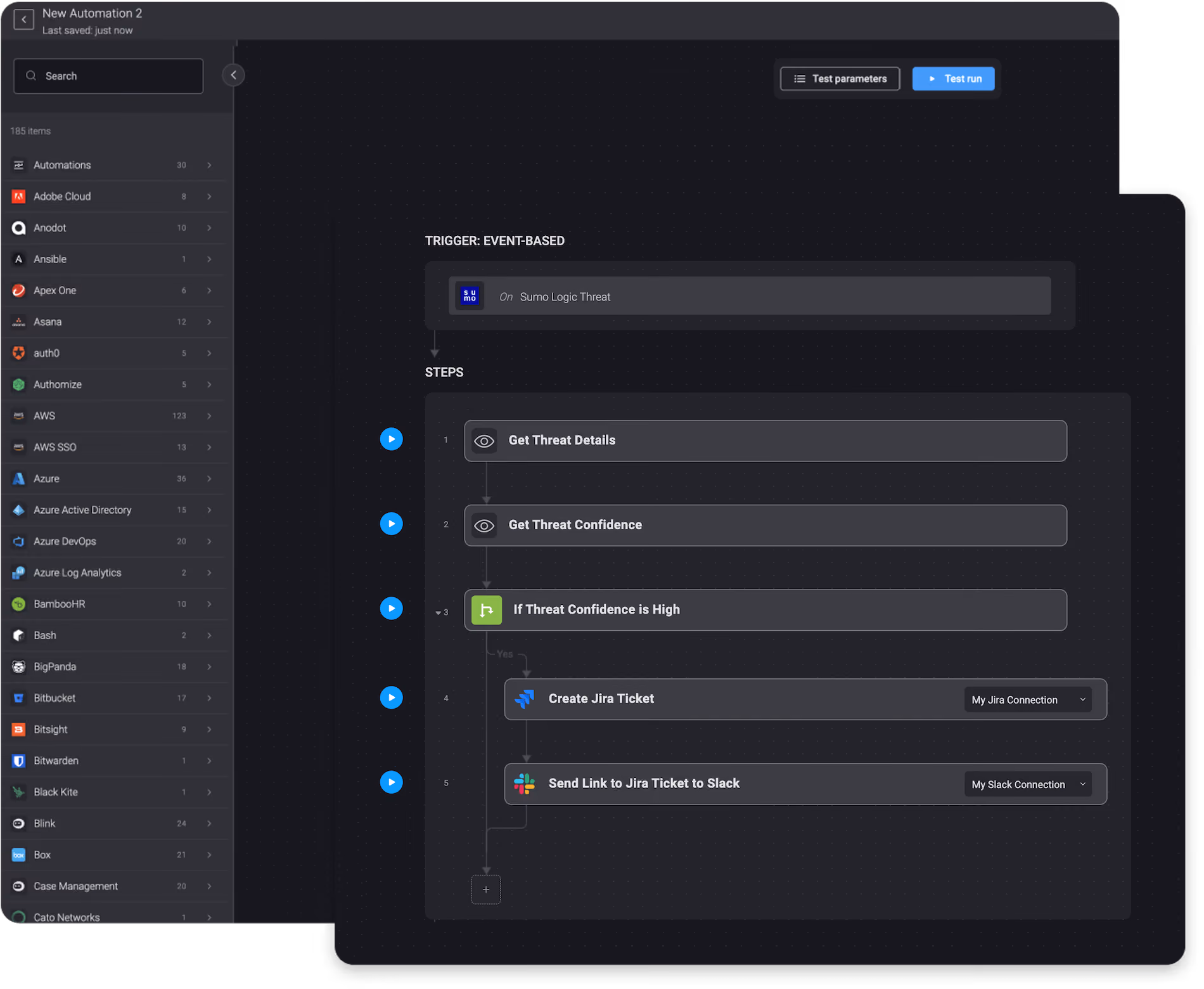Click the Bitbucket icon

pos(18,698)
